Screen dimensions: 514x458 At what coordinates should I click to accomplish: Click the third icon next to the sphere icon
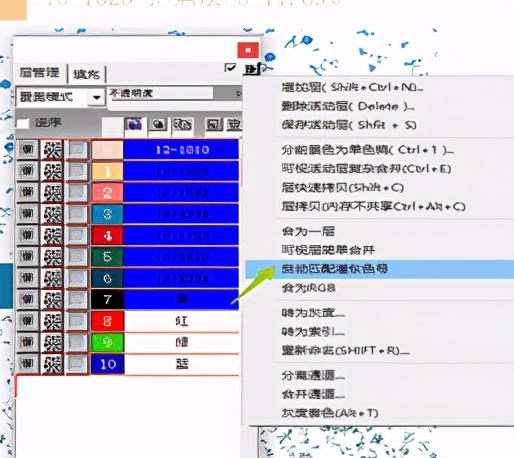(182, 125)
